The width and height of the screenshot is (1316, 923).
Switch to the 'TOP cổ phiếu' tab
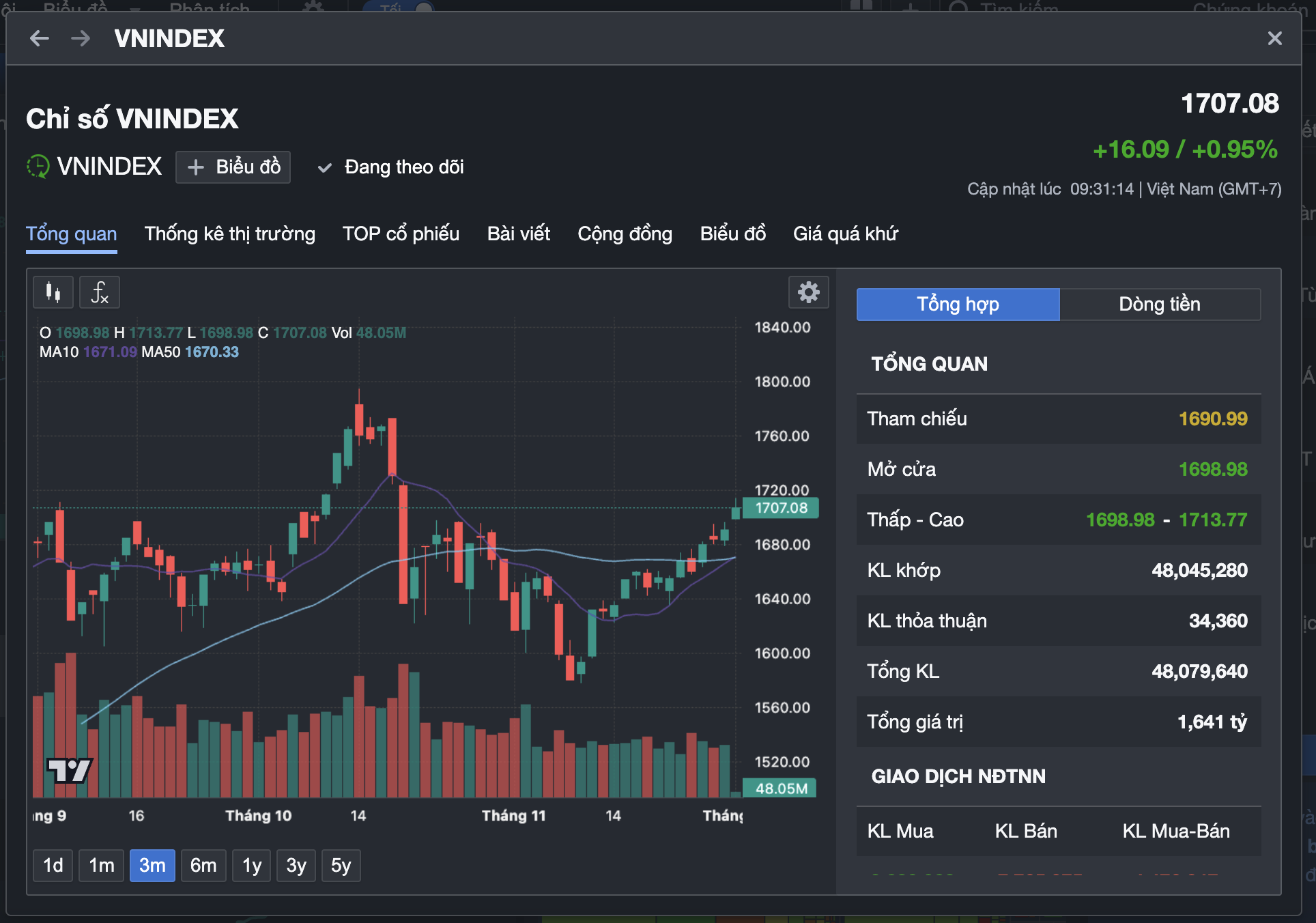click(401, 233)
